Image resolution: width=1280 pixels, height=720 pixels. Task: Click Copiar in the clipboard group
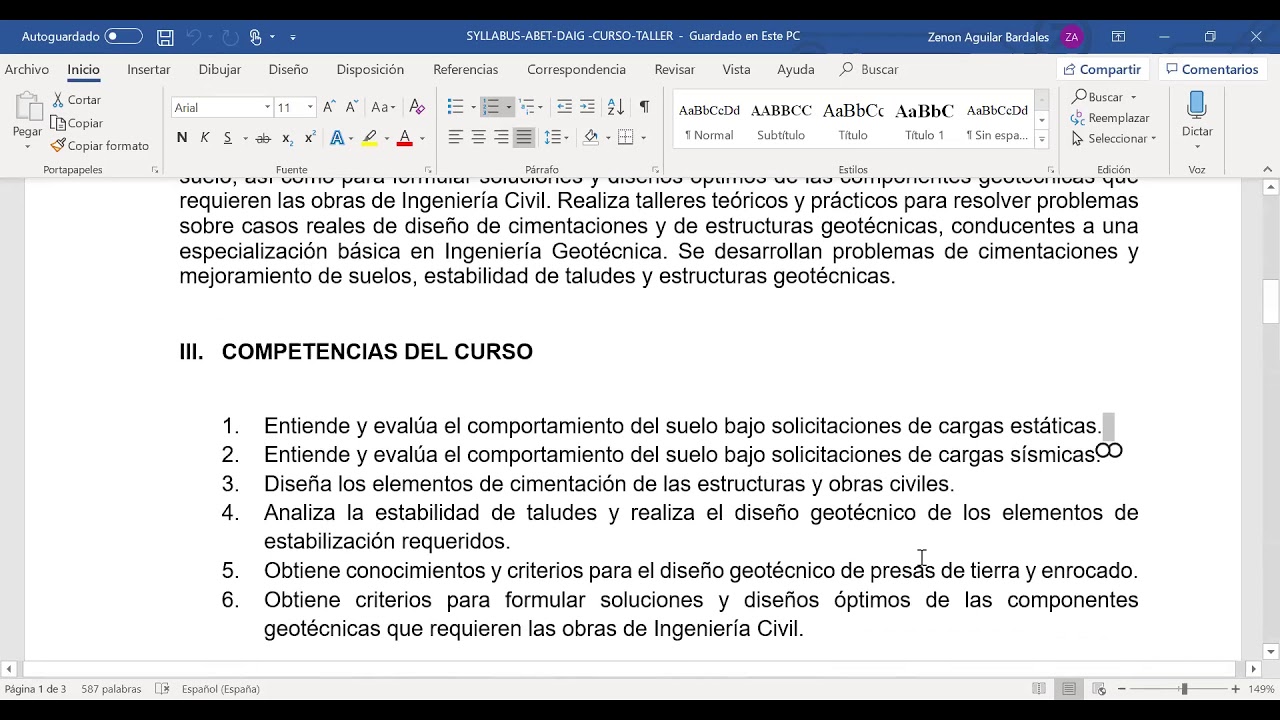(77, 123)
